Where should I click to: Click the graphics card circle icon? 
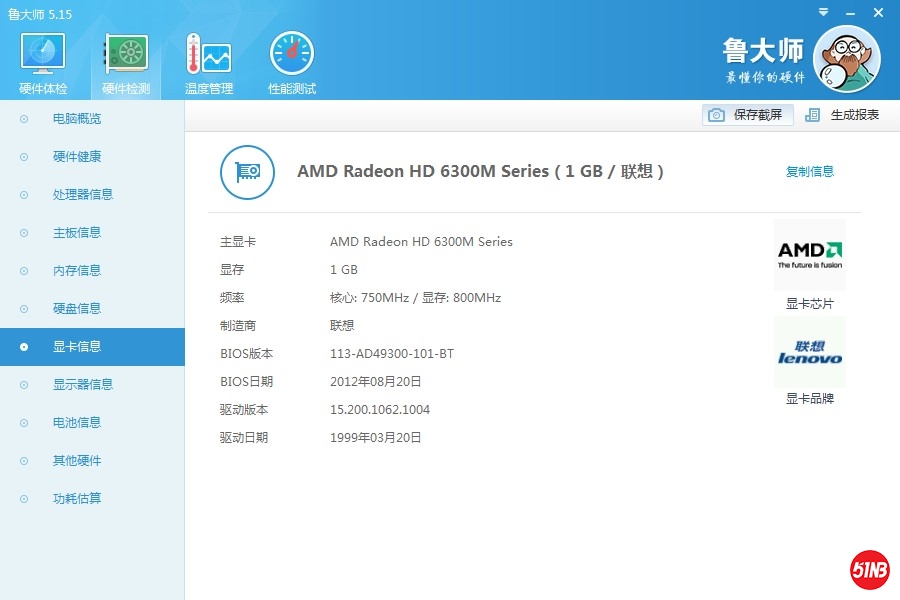(247, 172)
